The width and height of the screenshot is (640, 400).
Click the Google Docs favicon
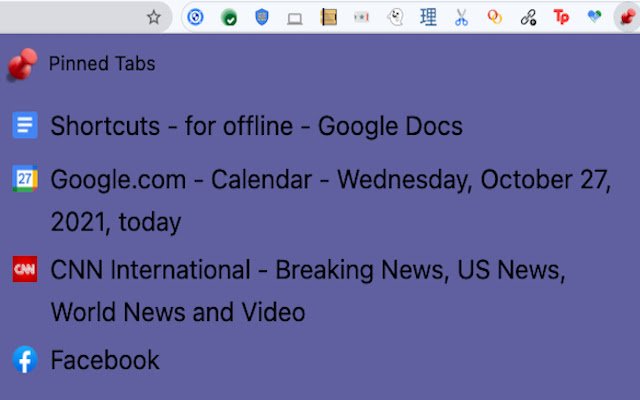pos(25,125)
